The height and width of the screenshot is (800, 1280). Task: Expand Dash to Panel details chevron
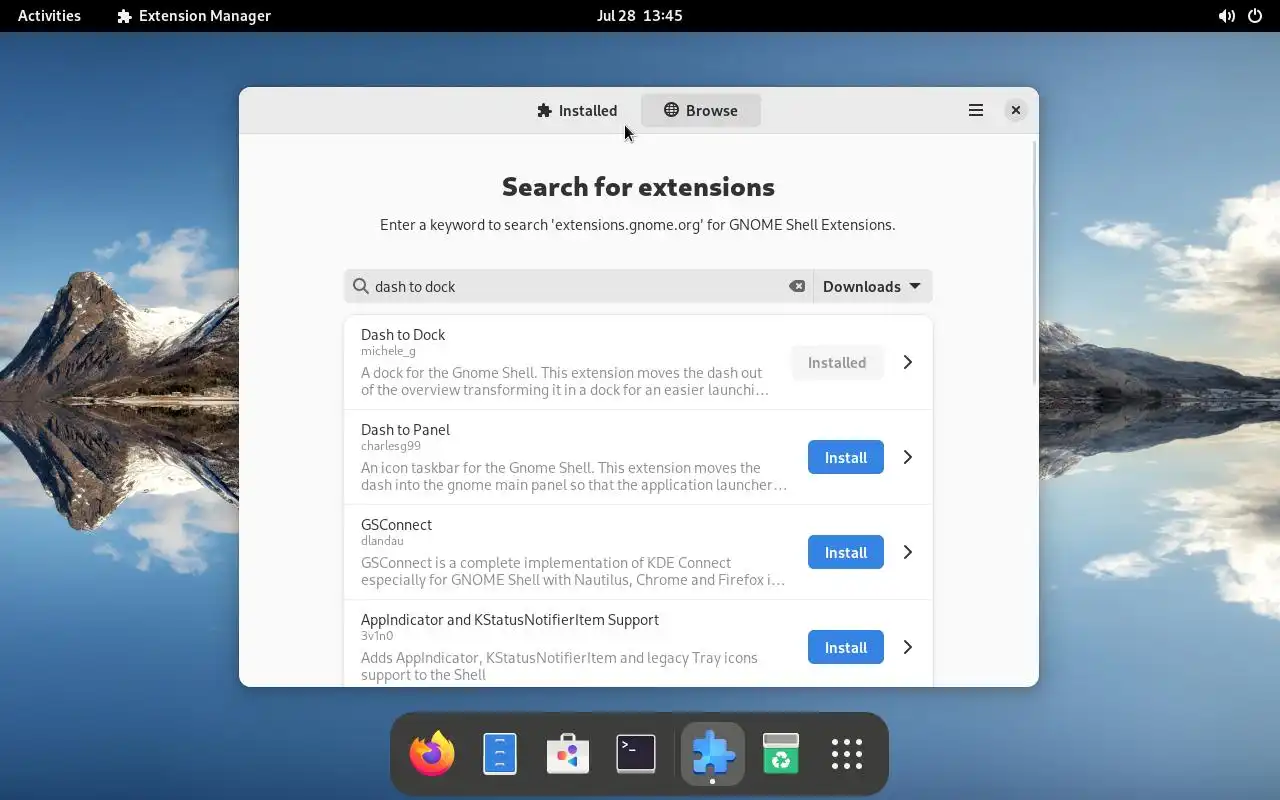click(x=908, y=457)
